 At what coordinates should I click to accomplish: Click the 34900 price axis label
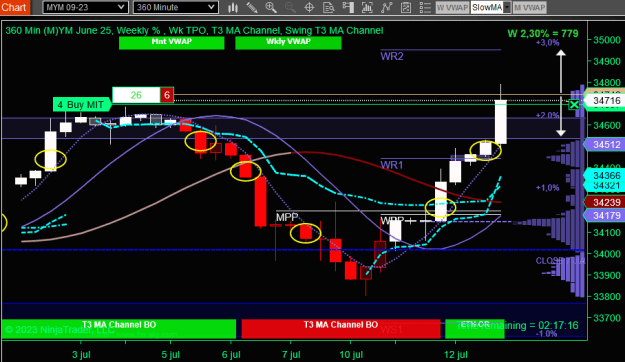click(x=607, y=61)
